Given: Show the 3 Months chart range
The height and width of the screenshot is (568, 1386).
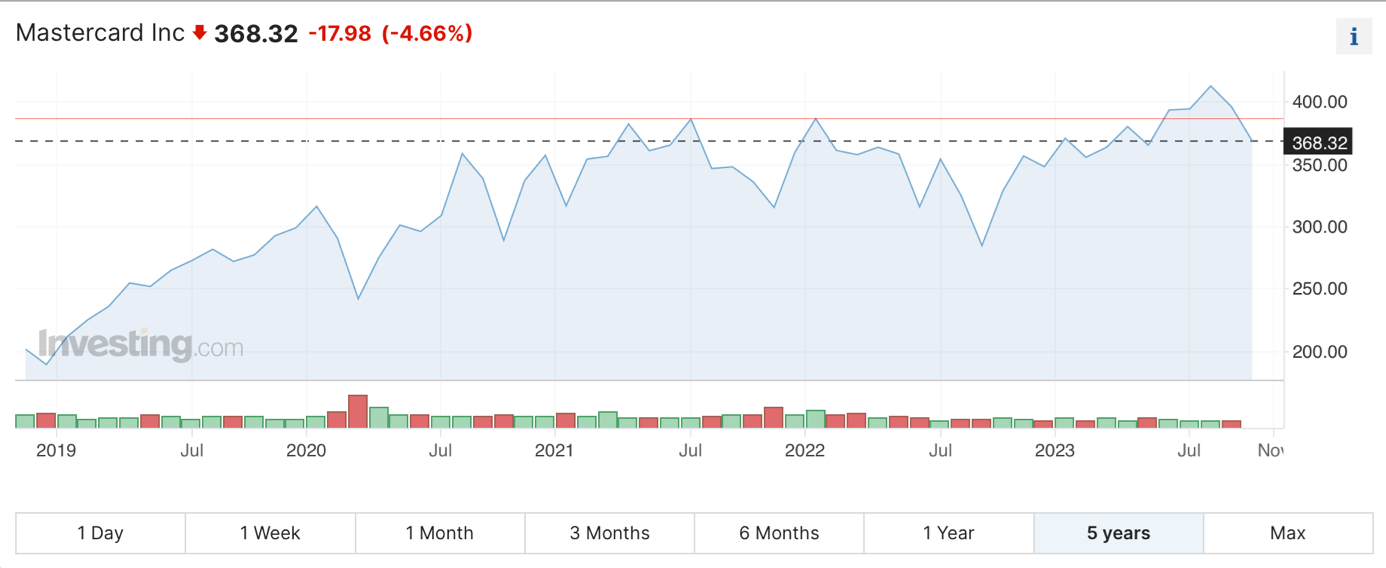Looking at the screenshot, I should (610, 533).
